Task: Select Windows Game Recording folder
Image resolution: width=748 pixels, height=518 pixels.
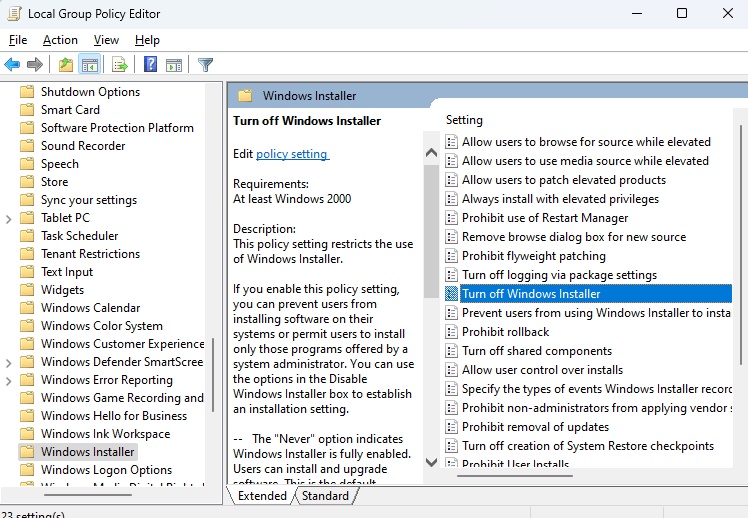Action: 122,397
